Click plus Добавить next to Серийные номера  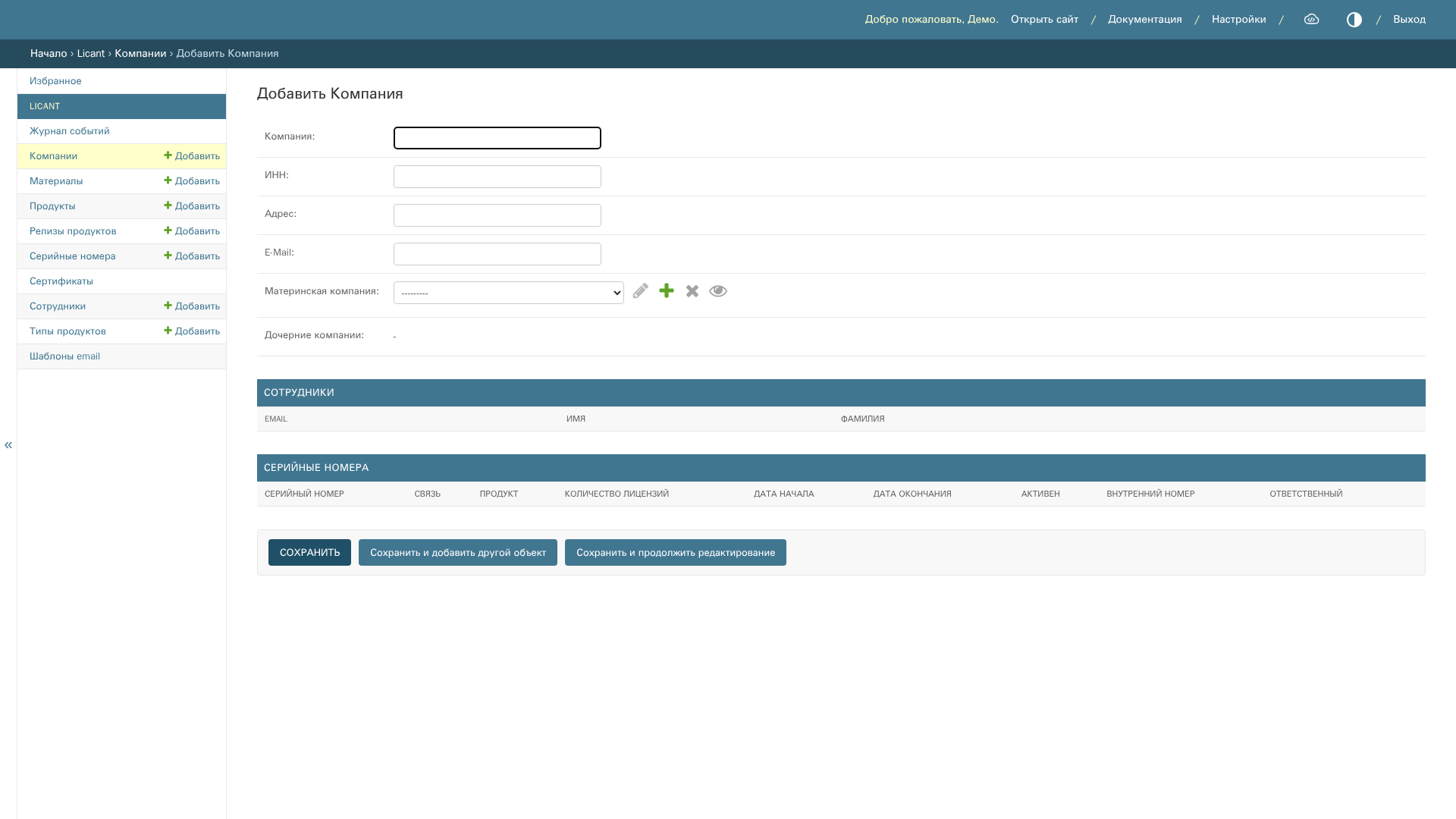tap(192, 256)
